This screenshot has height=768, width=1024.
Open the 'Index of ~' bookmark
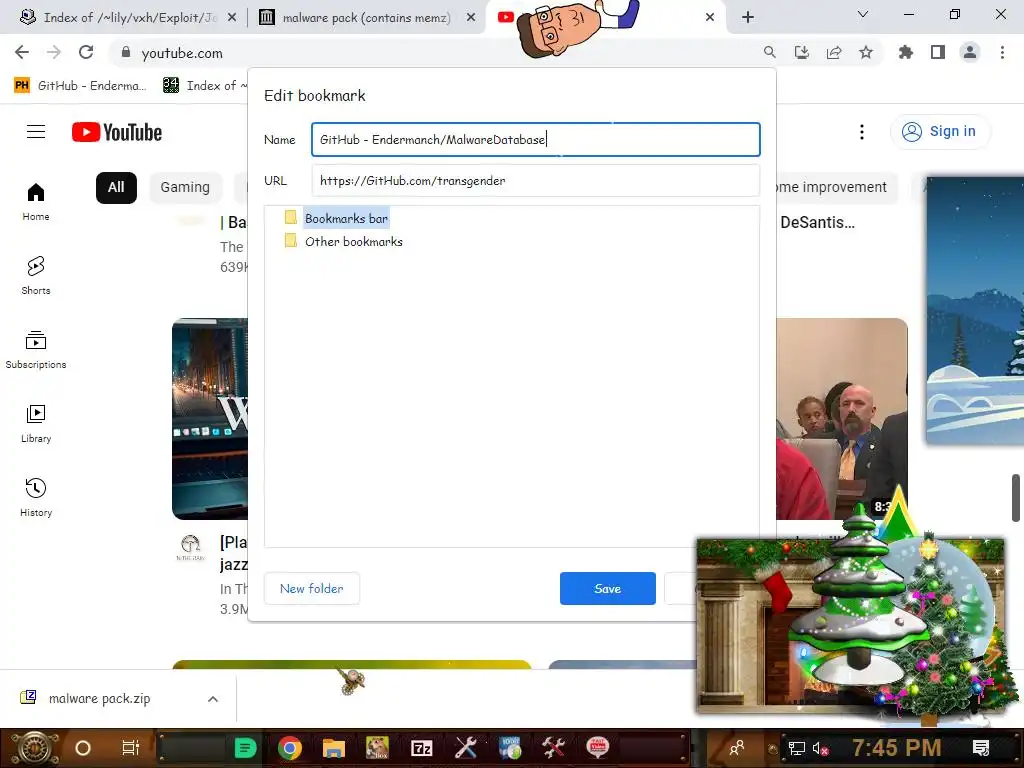[x=204, y=86]
